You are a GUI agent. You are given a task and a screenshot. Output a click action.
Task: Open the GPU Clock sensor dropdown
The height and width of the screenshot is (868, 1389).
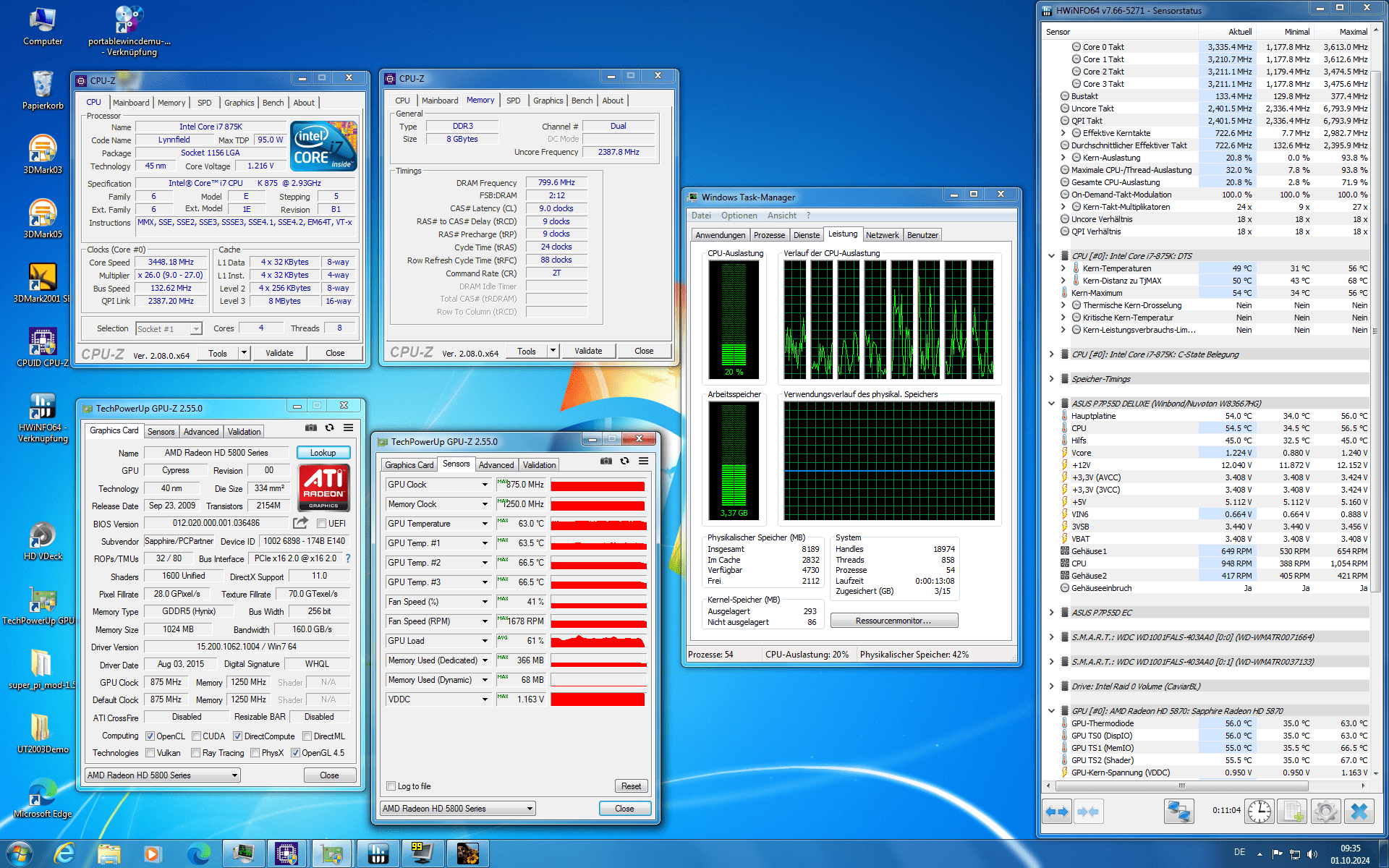coord(485,485)
